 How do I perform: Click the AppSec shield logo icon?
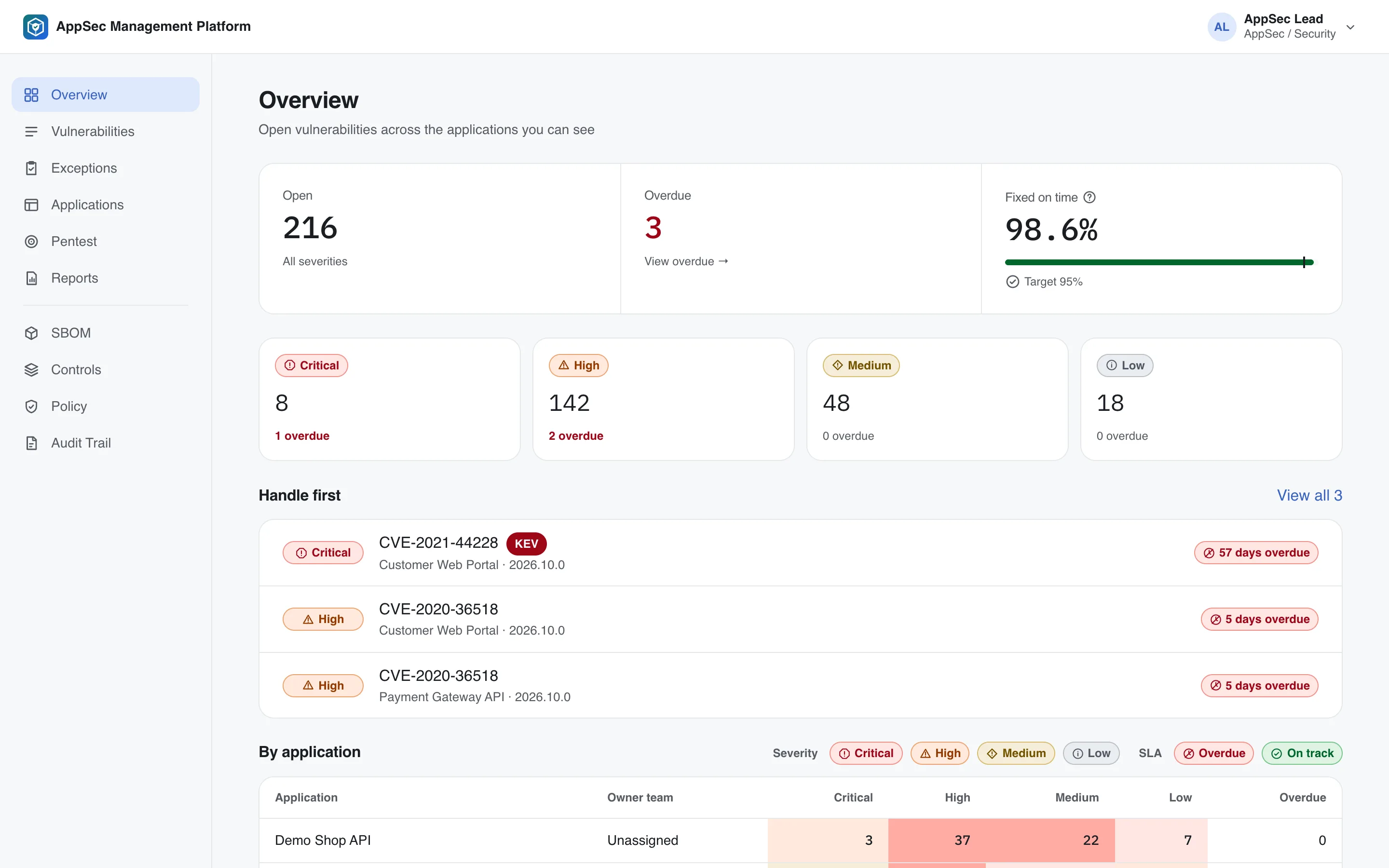(x=36, y=27)
